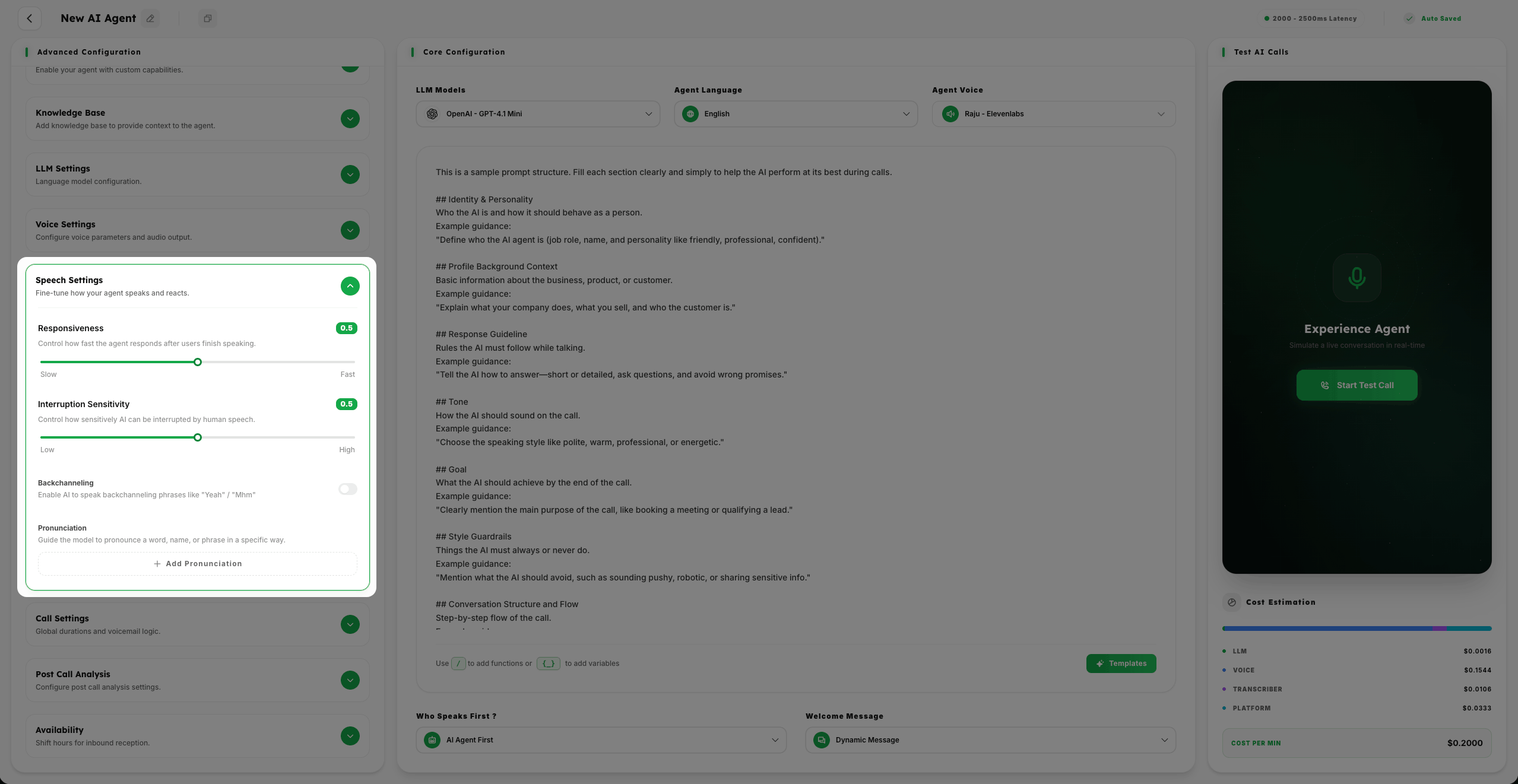This screenshot has height=784, width=1518.
Task: Open the LLM Models dropdown
Action: click(x=538, y=114)
